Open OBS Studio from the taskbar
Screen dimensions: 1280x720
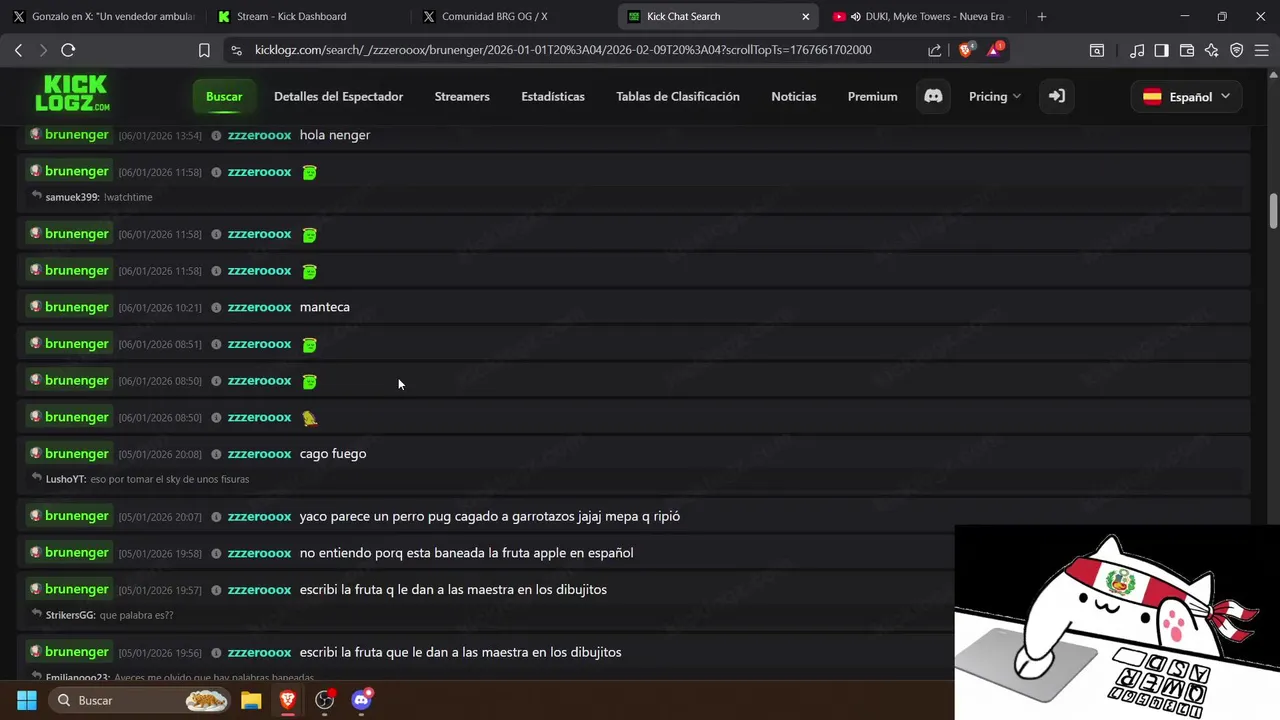pyautogui.click(x=324, y=700)
